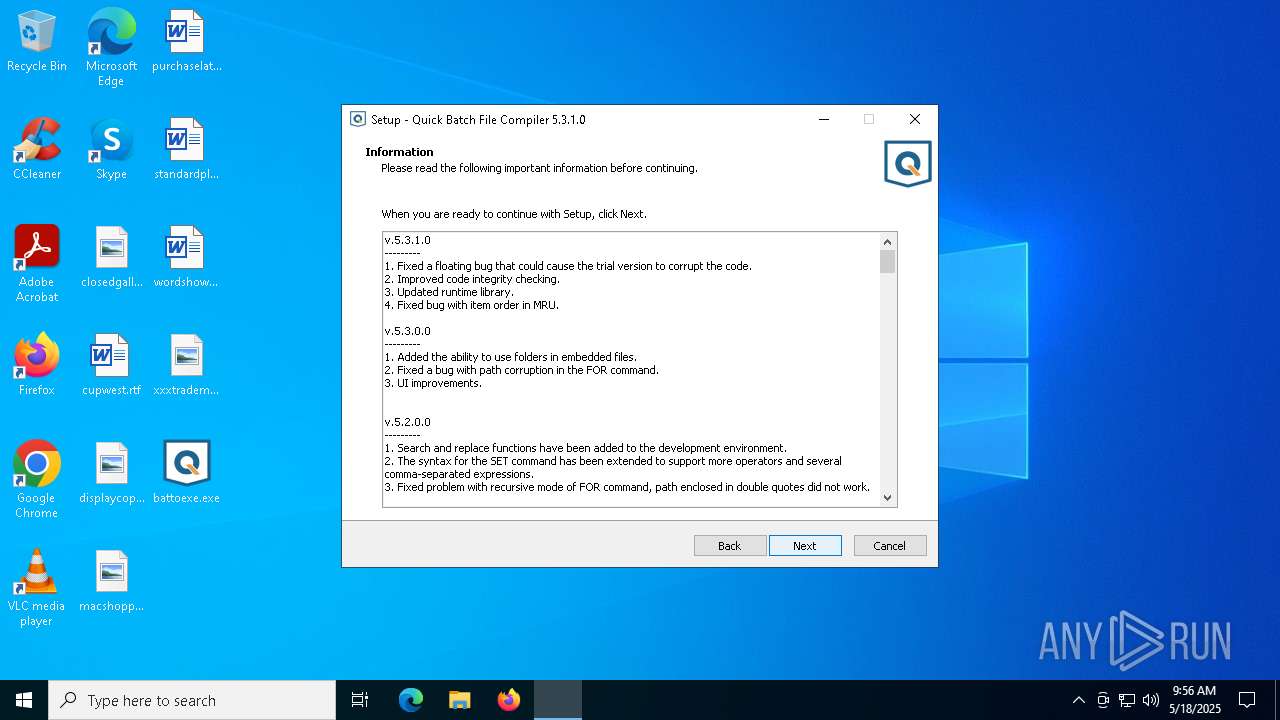Viewport: 1280px width, 720px height.
Task: Launch Microsoft Edge from desktop shortcut
Action: pos(111,47)
